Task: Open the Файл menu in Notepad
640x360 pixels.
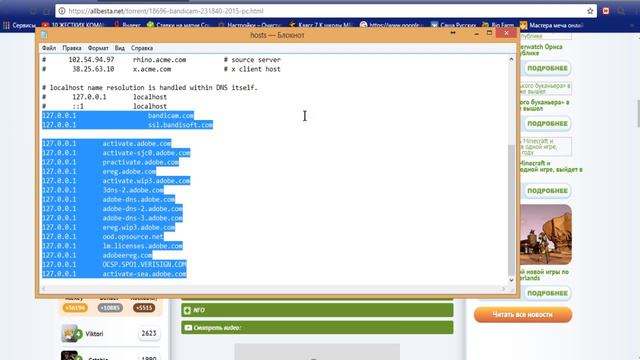Action: pos(49,48)
